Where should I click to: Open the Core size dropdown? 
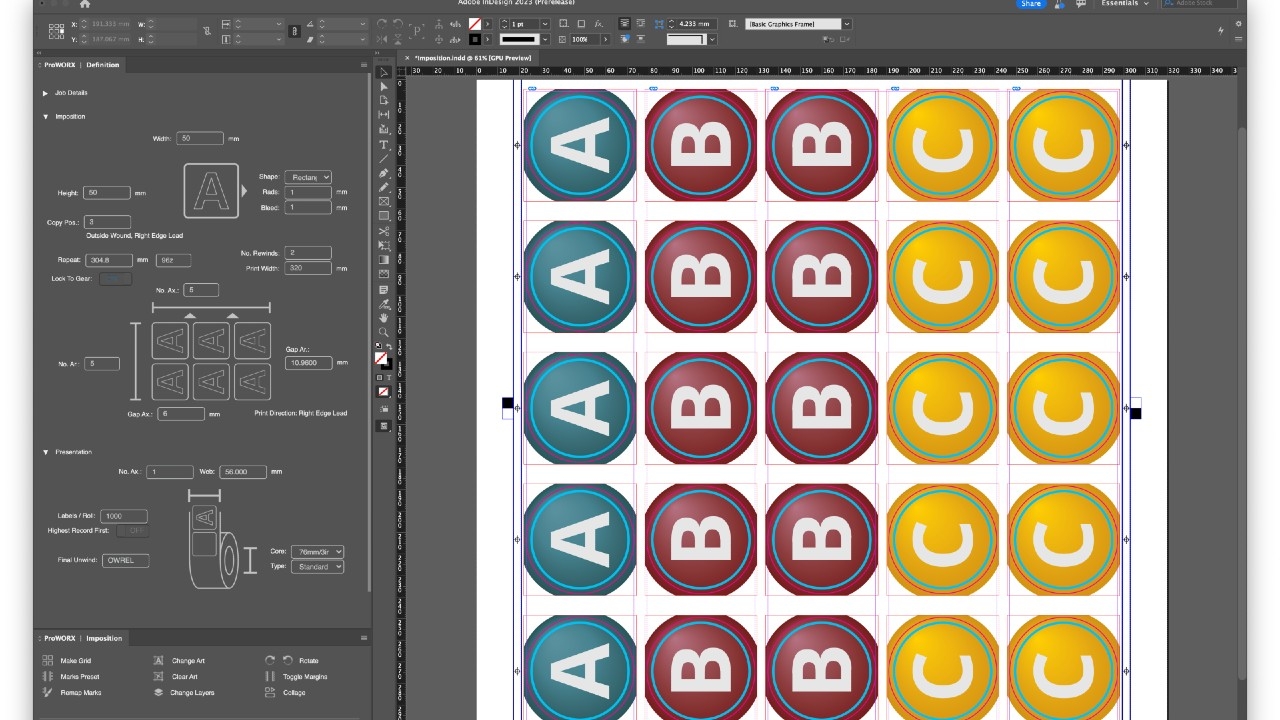(x=317, y=552)
